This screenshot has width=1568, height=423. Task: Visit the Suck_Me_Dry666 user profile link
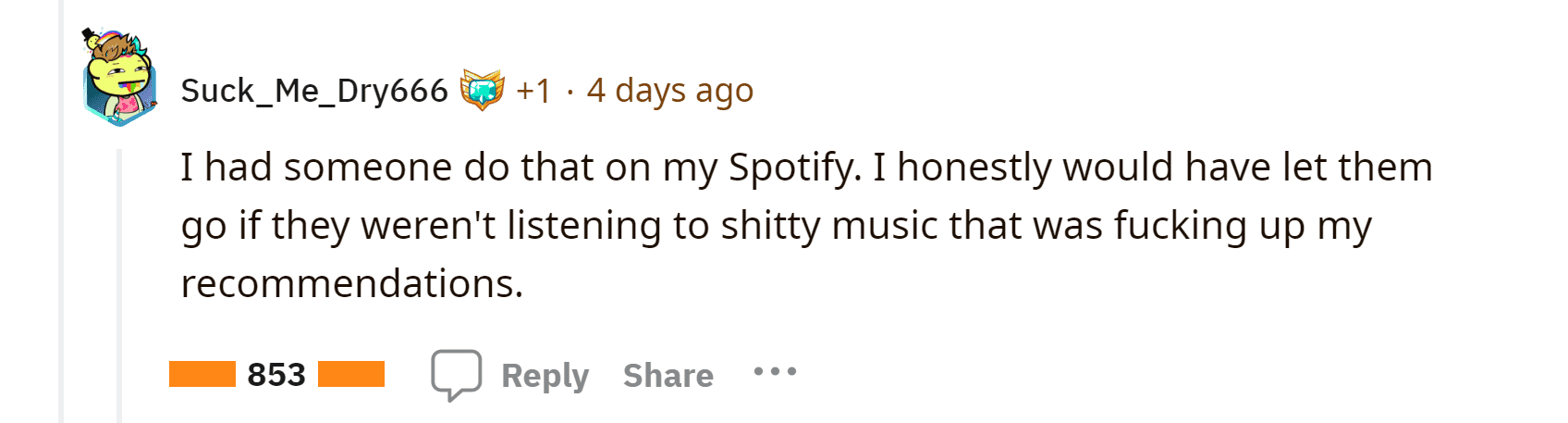point(314,91)
